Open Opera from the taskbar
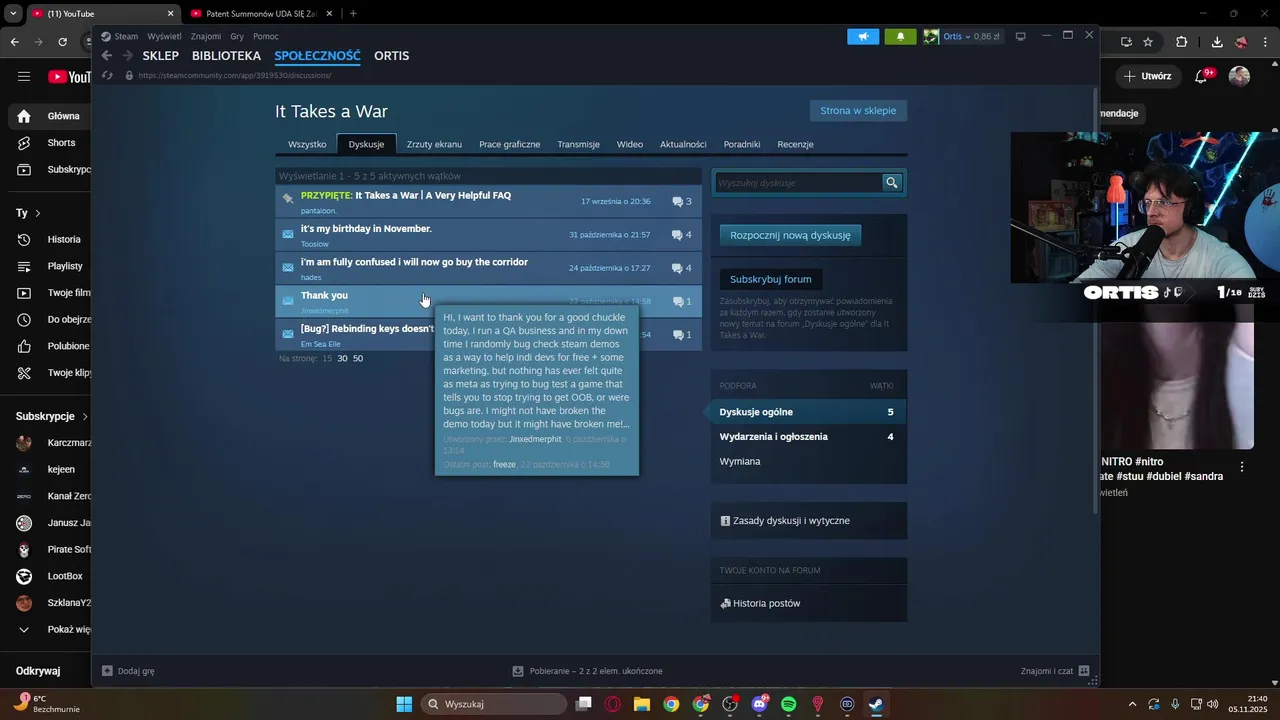 [x=612, y=704]
